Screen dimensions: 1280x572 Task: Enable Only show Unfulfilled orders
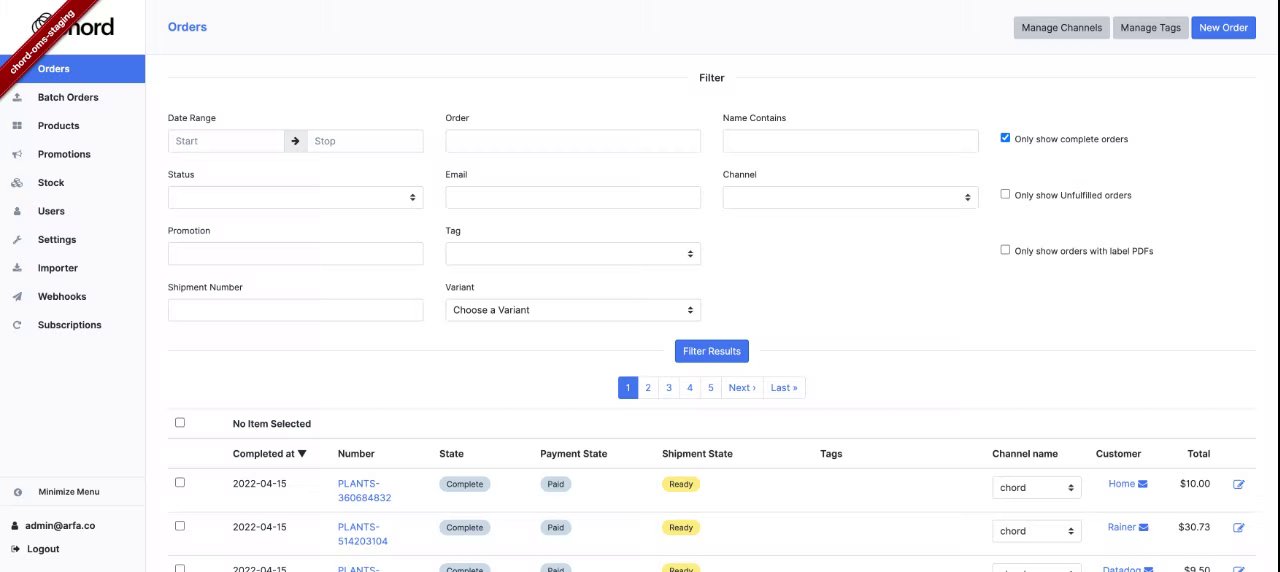[1005, 194]
